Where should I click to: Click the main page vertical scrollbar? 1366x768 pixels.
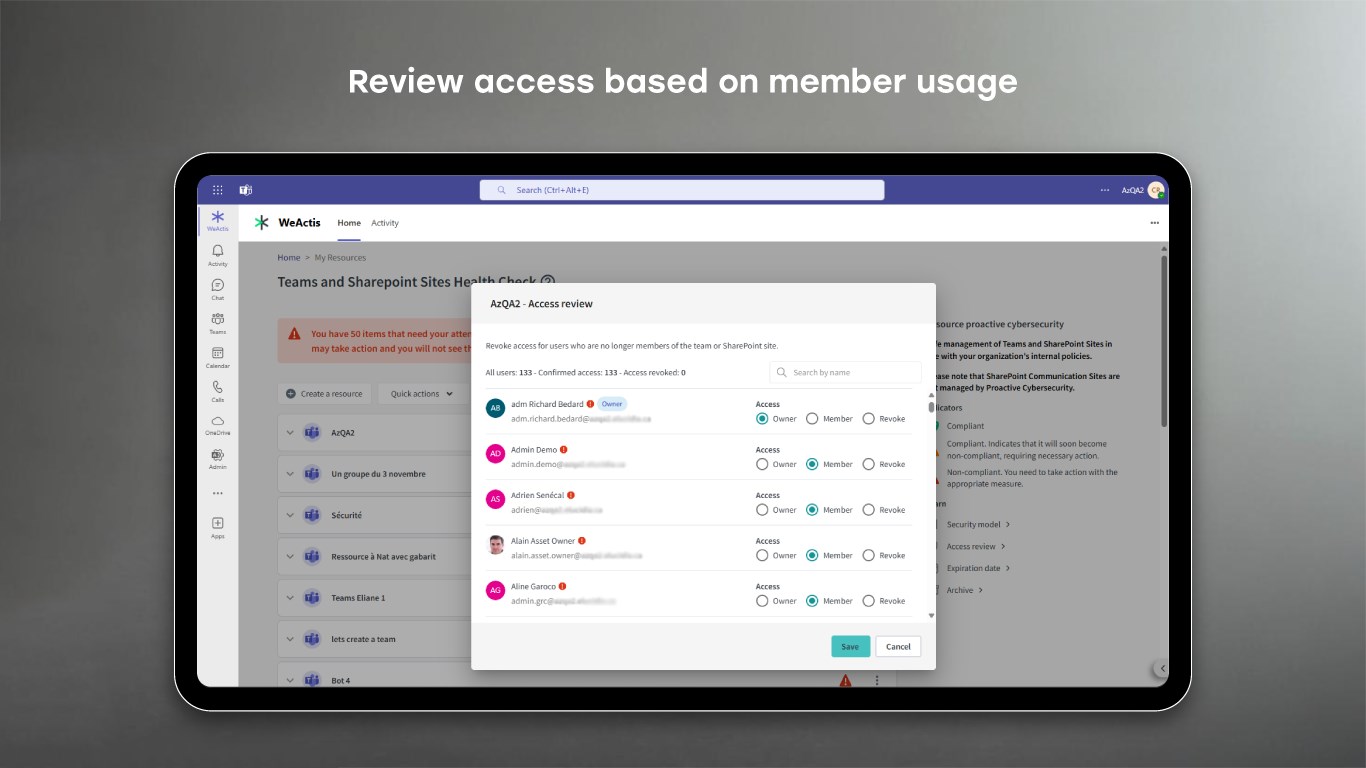tap(1164, 340)
